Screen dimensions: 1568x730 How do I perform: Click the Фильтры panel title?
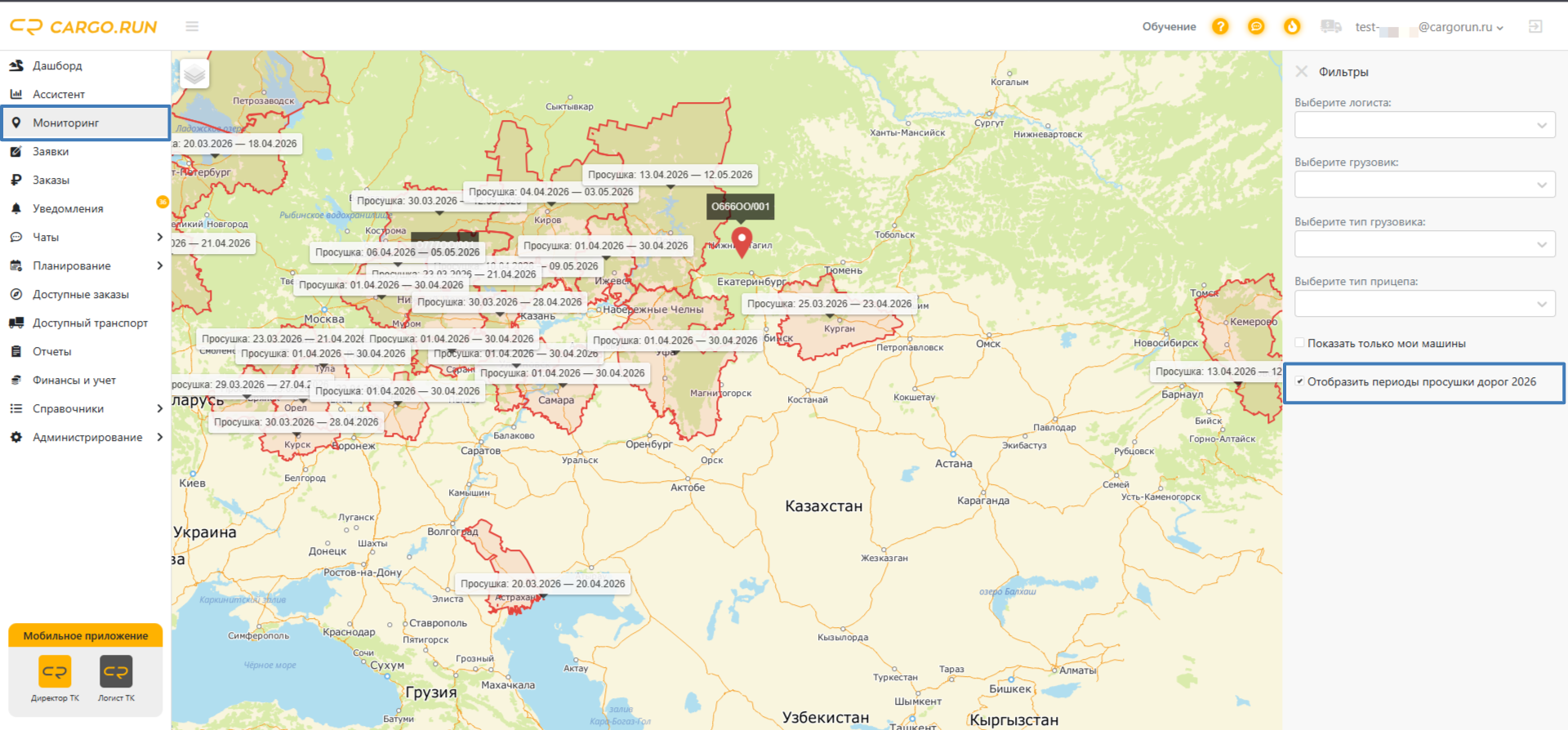pyautogui.click(x=1343, y=72)
